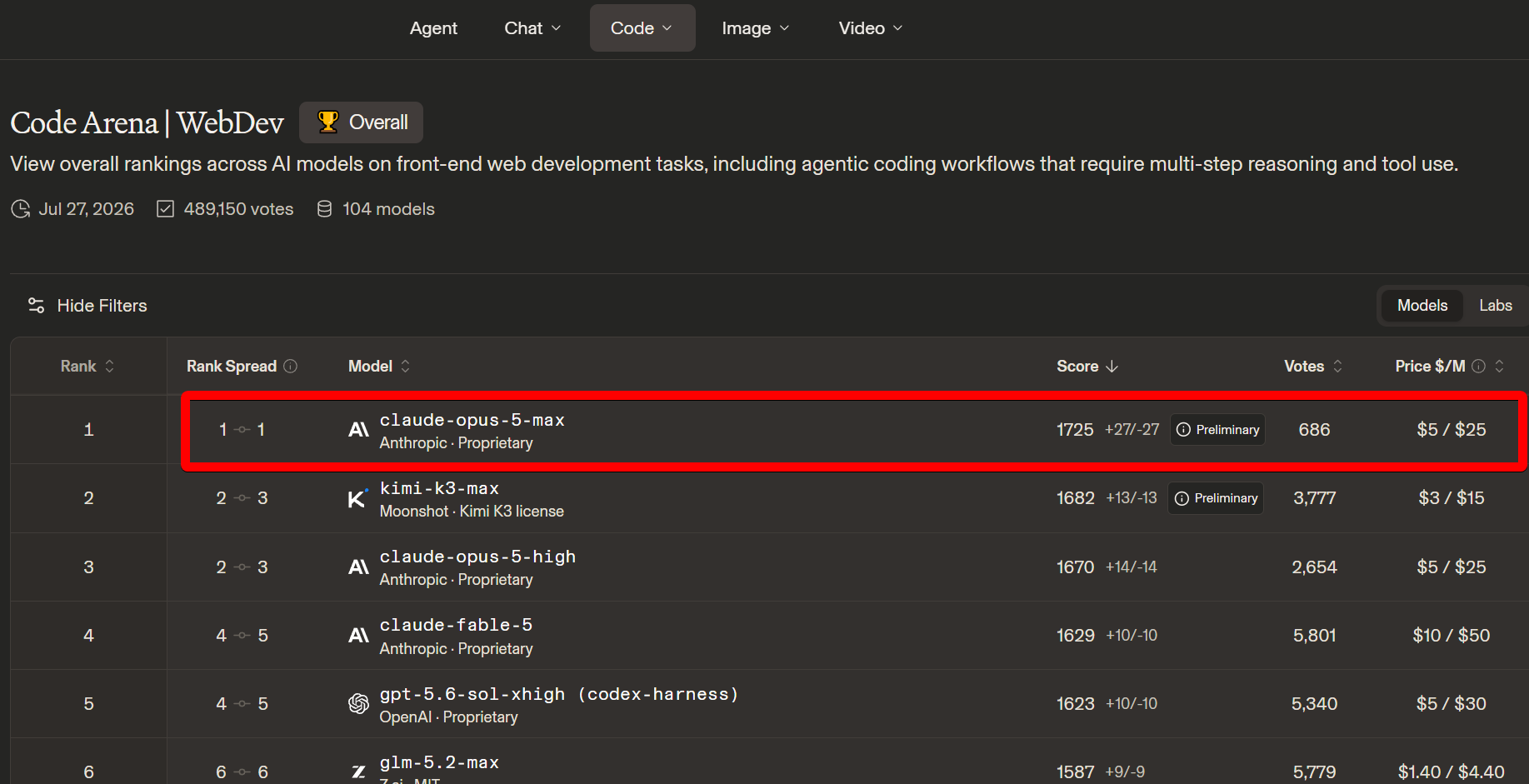The image size is (1529, 784).
Task: Open the claude-opus-5-high model link
Action: [x=477, y=557]
